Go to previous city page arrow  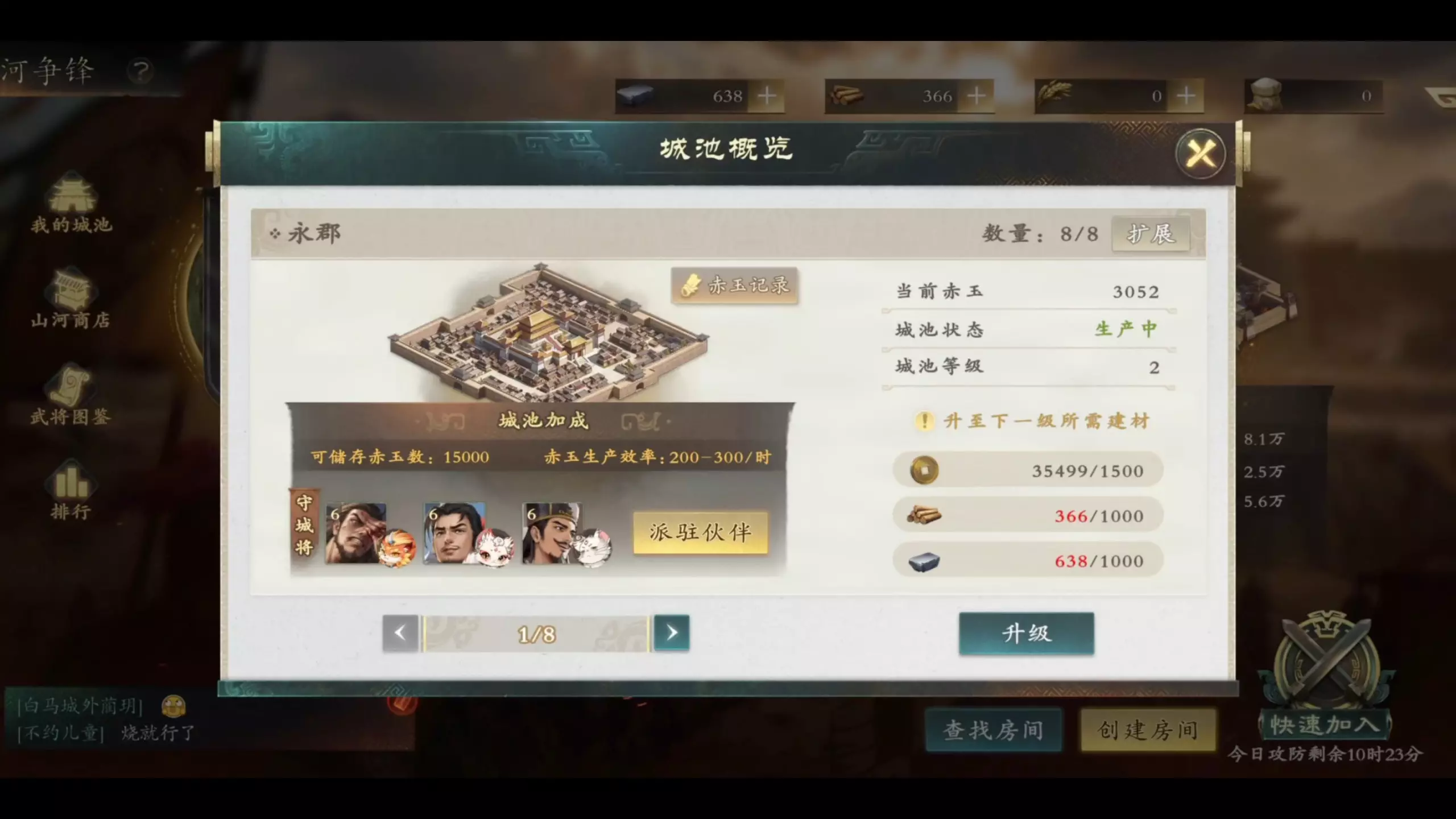[400, 633]
